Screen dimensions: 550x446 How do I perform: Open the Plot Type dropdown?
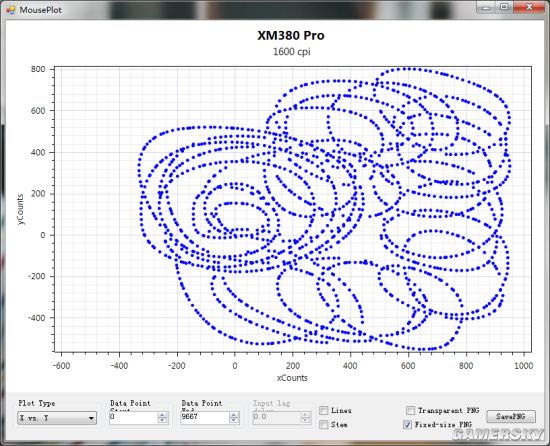tap(57, 418)
